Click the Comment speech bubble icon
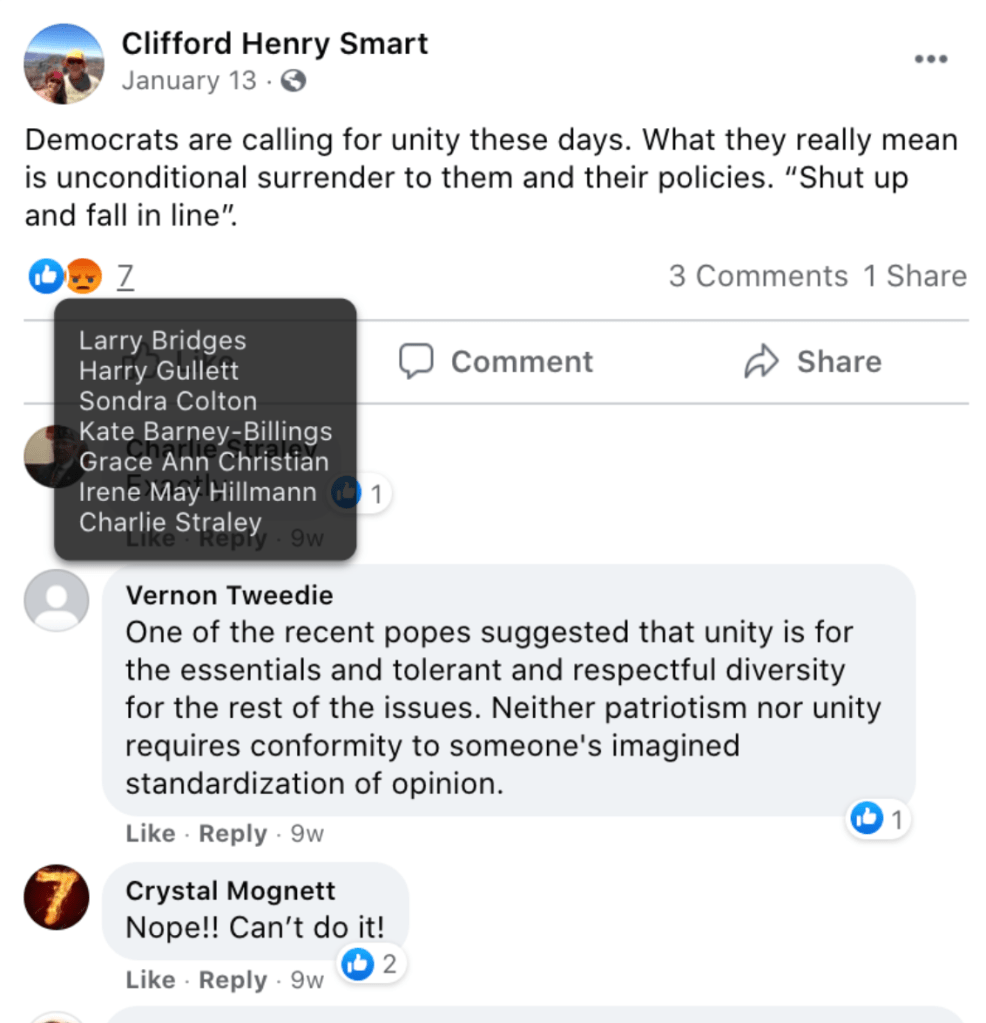 coord(416,362)
